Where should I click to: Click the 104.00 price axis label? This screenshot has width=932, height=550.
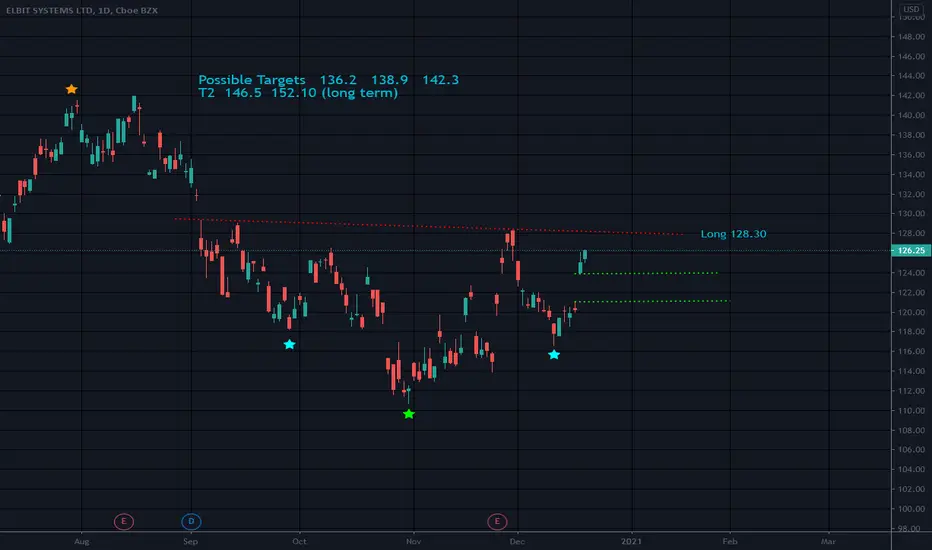click(x=911, y=469)
